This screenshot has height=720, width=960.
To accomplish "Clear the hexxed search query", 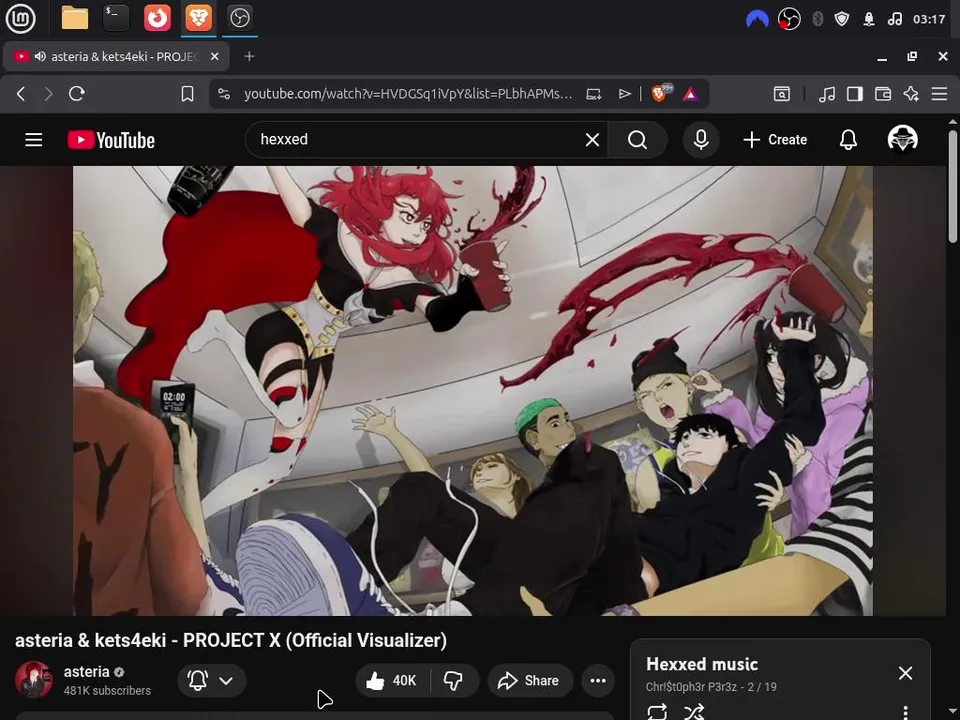I will (592, 140).
